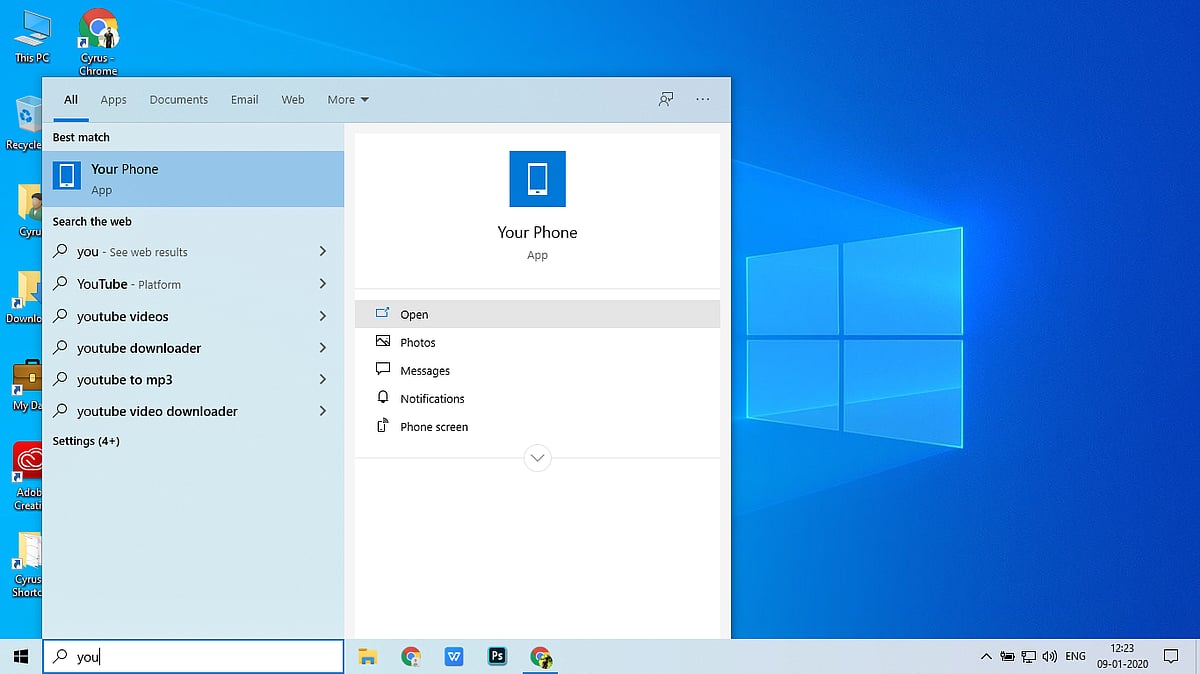Open Photos in the Your Phone actions
This screenshot has height=674, width=1200.
(418, 342)
